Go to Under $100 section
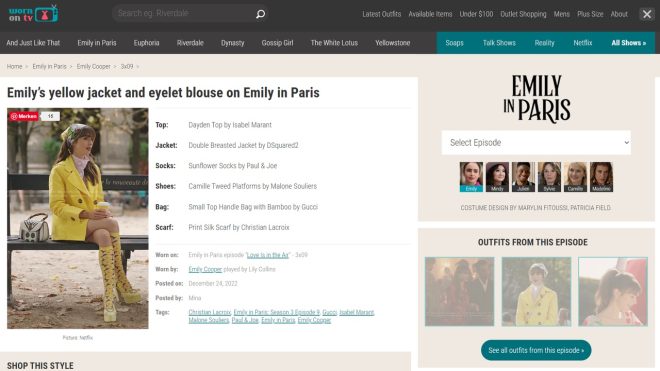Viewport: 660px width, 371px height. click(476, 14)
